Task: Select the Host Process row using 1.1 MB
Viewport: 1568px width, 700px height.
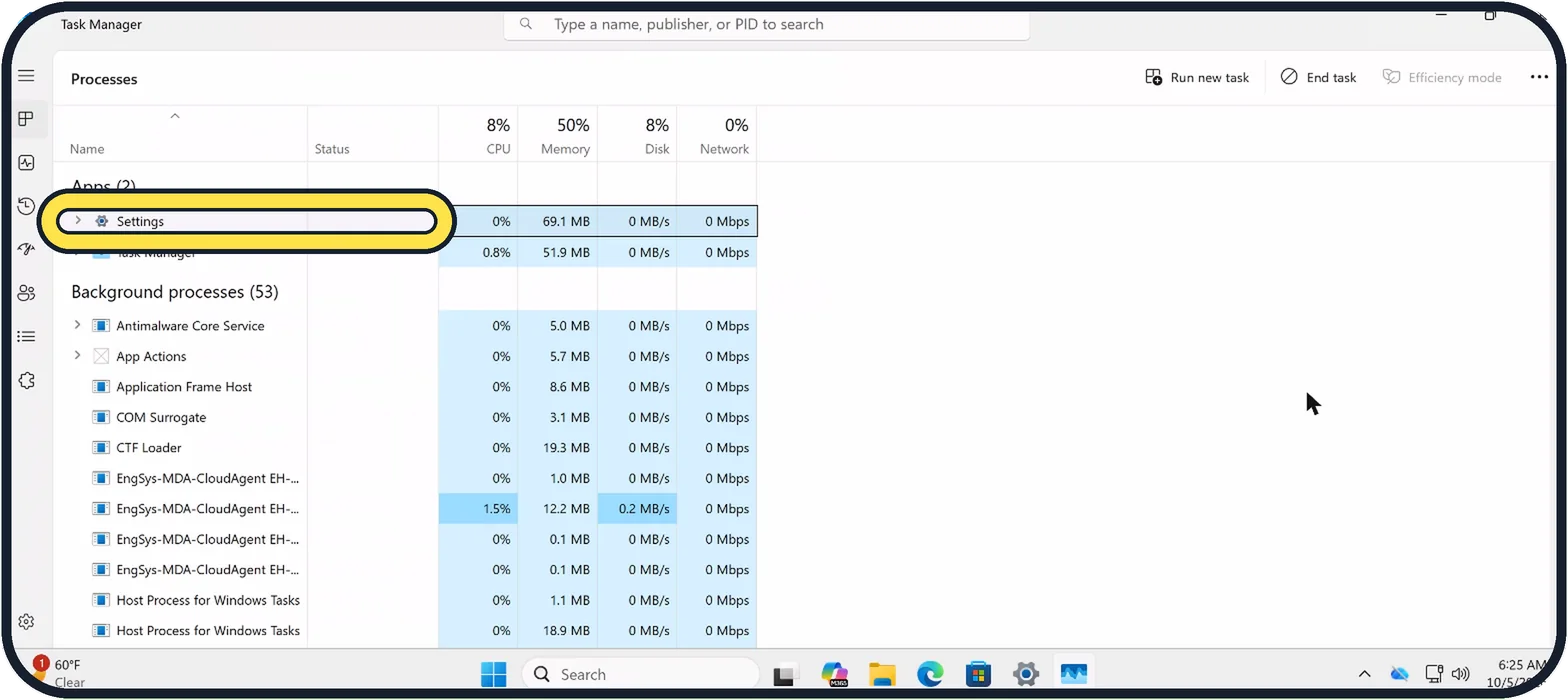Action: pos(405,600)
